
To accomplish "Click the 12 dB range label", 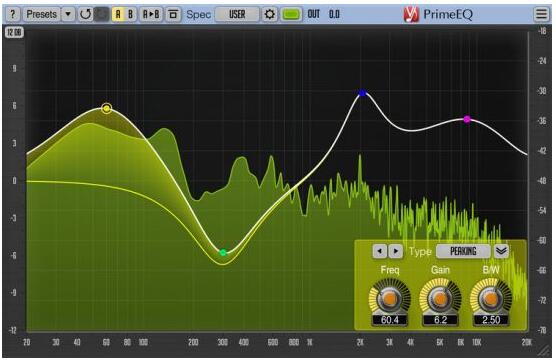I will click(14, 33).
